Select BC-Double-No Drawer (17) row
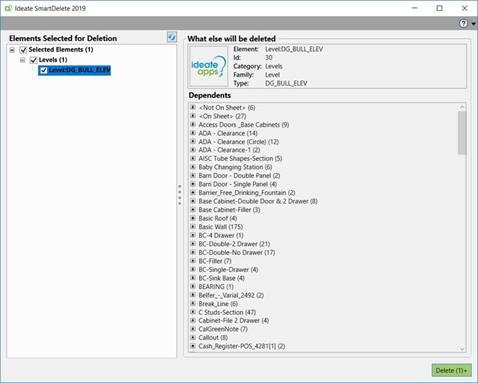 (x=237, y=252)
